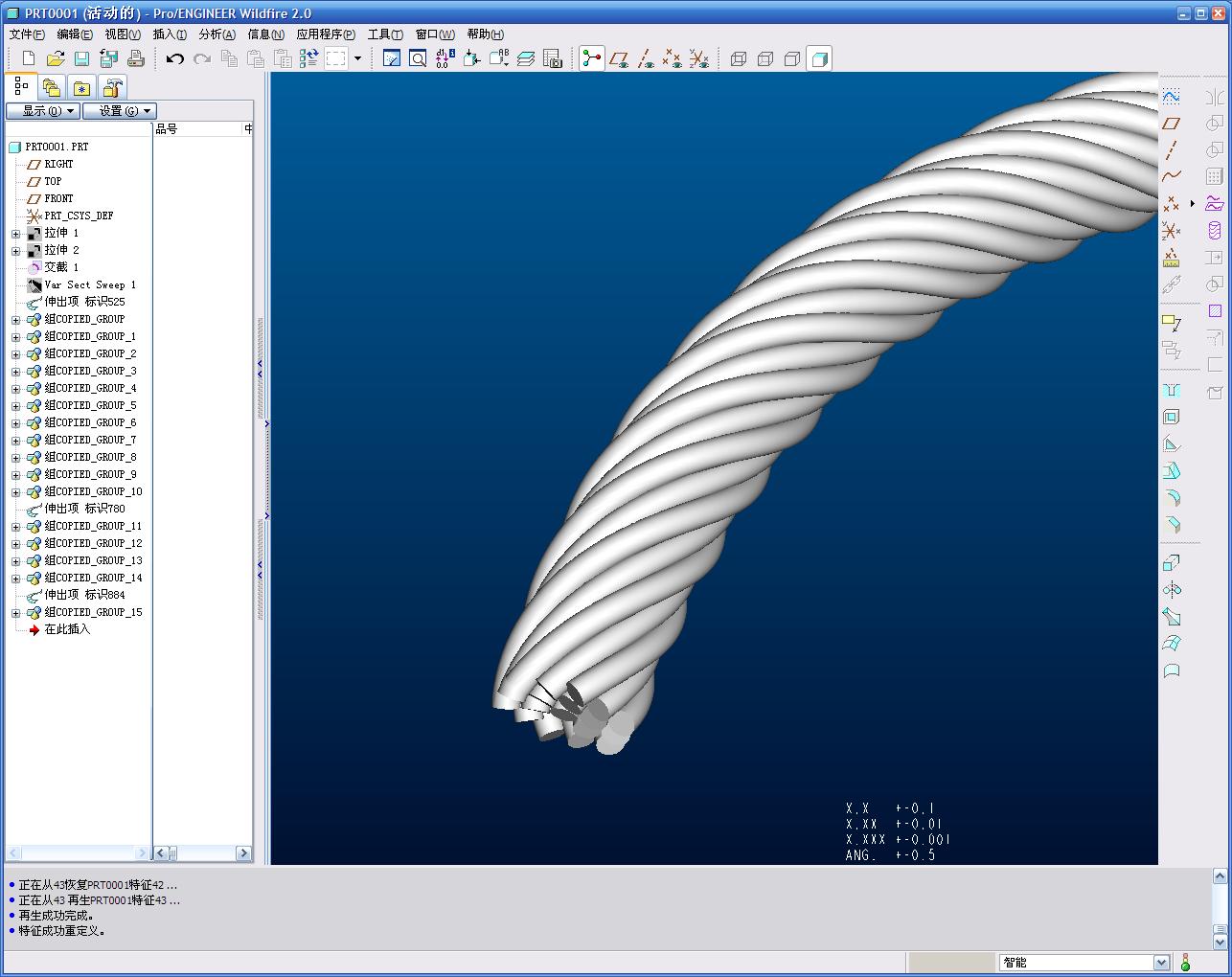The image size is (1232, 977).
Task: Open the 视图 menu
Action: point(123,34)
